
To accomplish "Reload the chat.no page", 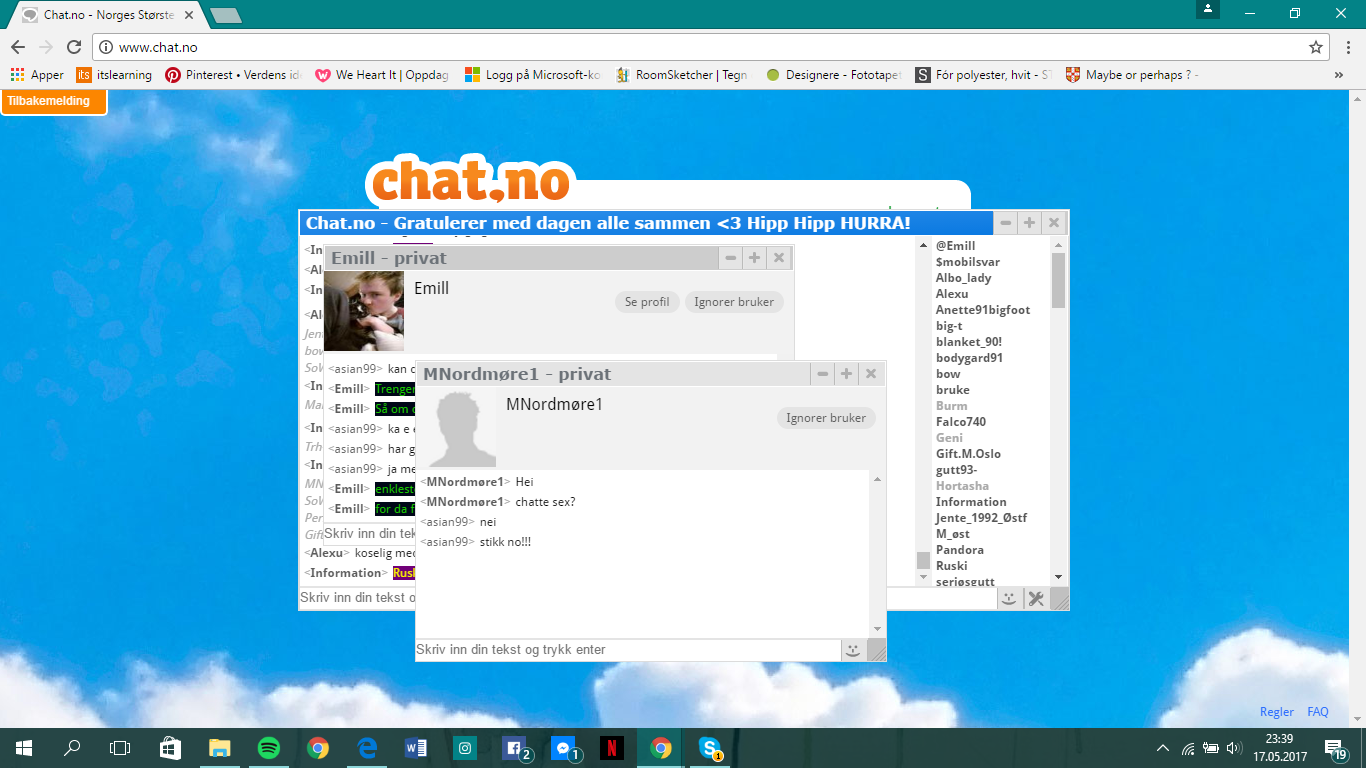I will click(74, 47).
